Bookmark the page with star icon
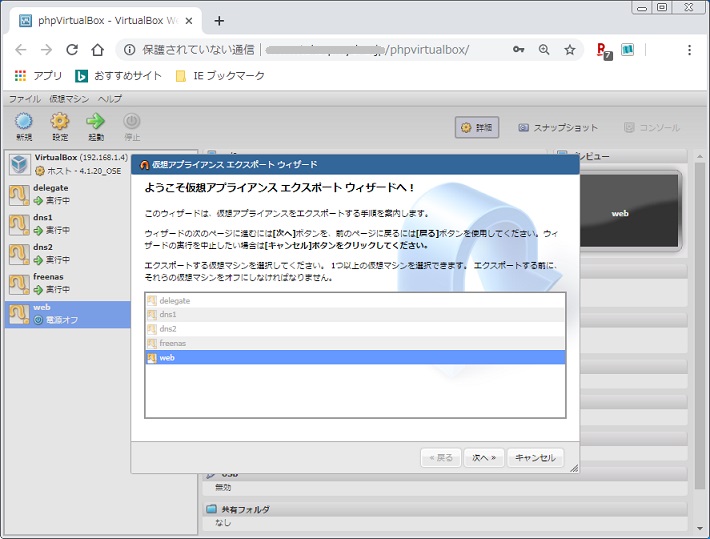 [x=570, y=49]
